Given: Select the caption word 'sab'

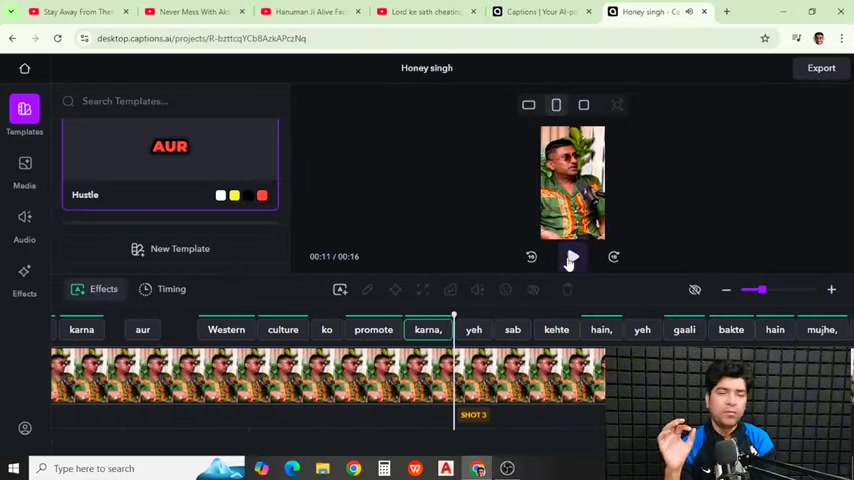Looking at the screenshot, I should (x=513, y=330).
